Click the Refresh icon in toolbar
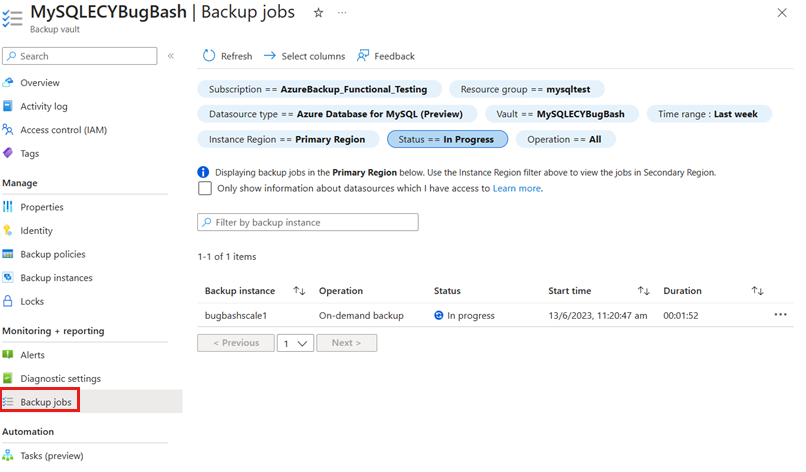 tap(209, 56)
